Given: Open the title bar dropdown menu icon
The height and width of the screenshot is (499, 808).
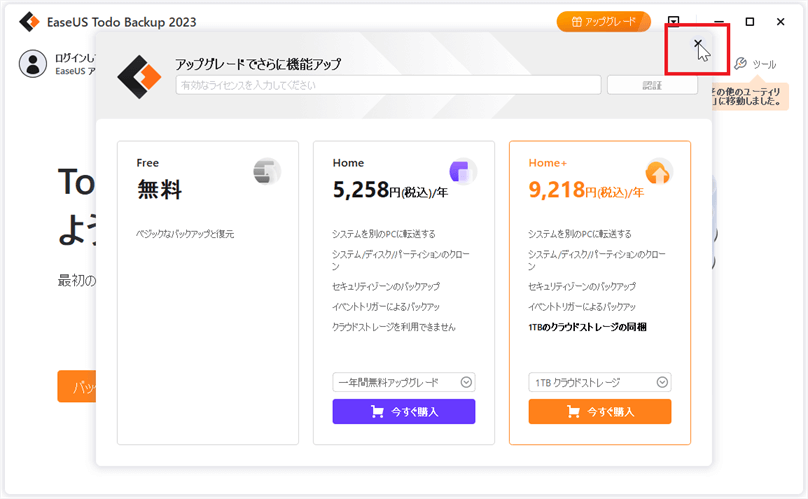Looking at the screenshot, I should click(674, 22).
